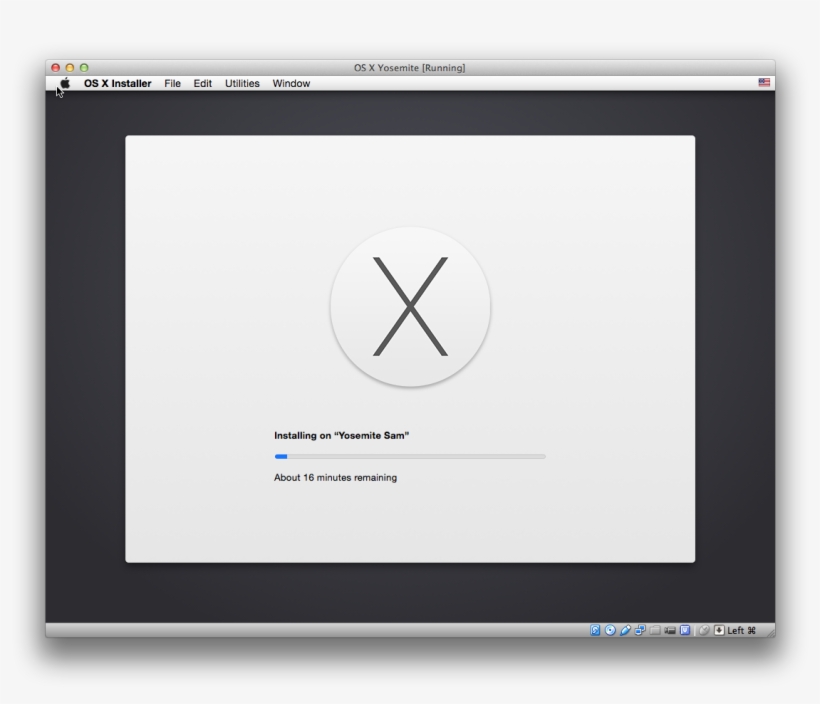Click the audio status indicator icon
Screen dimensions: 820x704
click(x=624, y=630)
